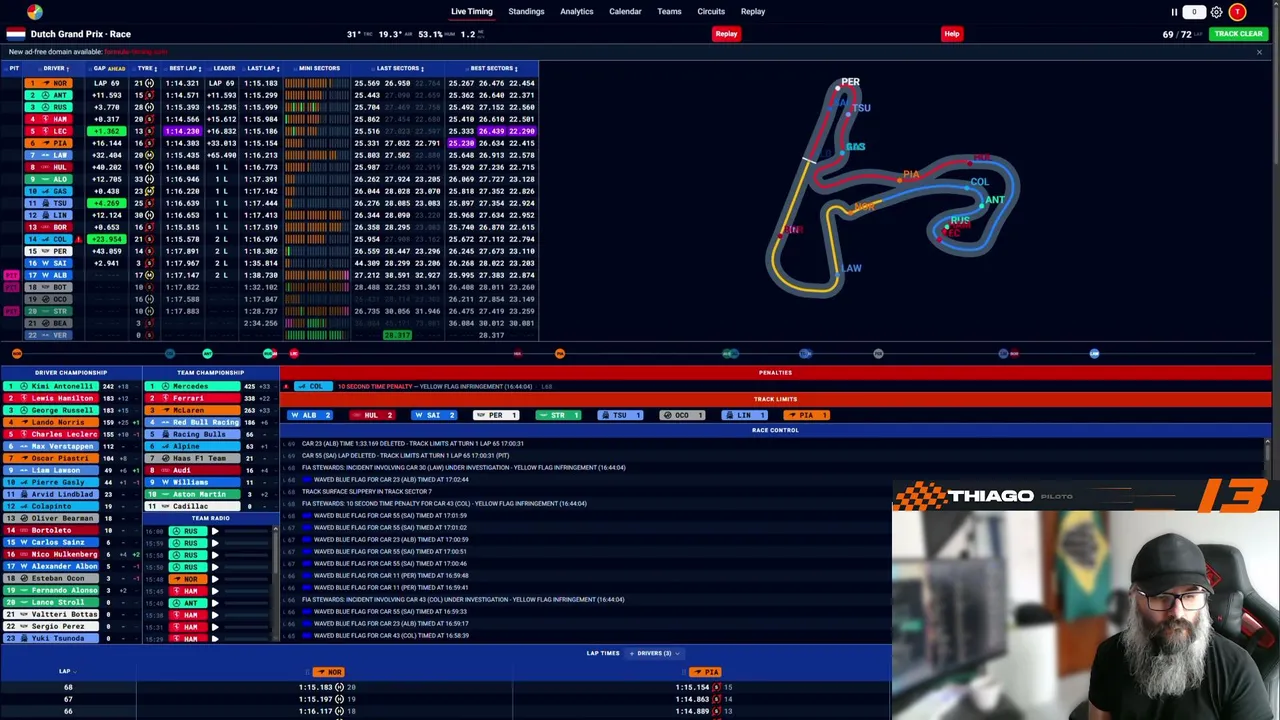Sort timing table by Driver
This screenshot has width=1280, height=720.
[x=55, y=68]
